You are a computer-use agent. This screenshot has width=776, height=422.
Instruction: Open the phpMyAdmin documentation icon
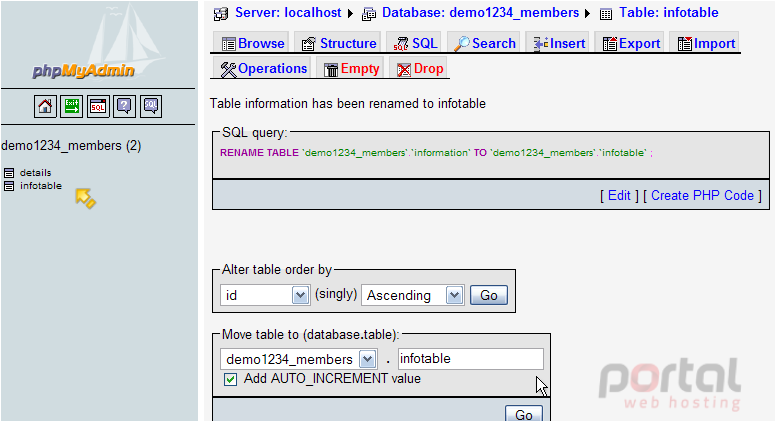124,106
